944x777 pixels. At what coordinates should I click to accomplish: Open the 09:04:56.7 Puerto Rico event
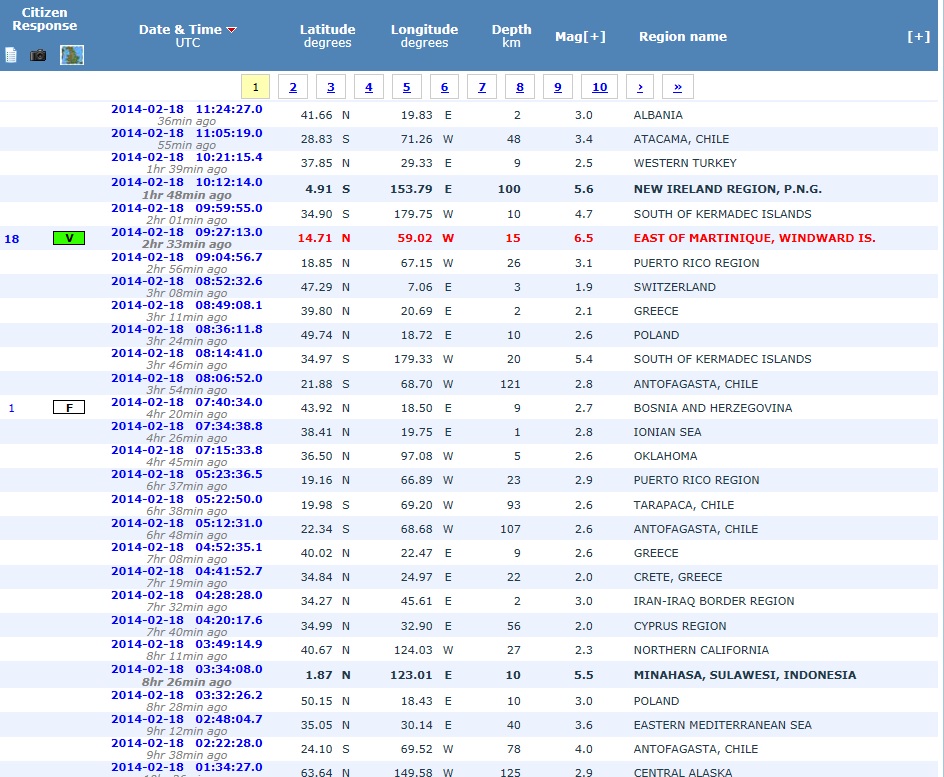187,257
